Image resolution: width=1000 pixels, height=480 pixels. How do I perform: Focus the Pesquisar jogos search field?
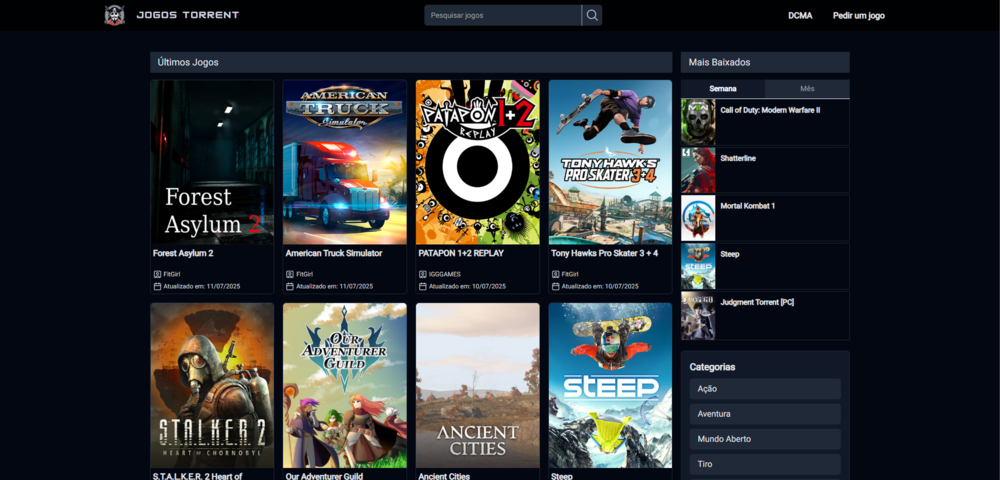[503, 15]
